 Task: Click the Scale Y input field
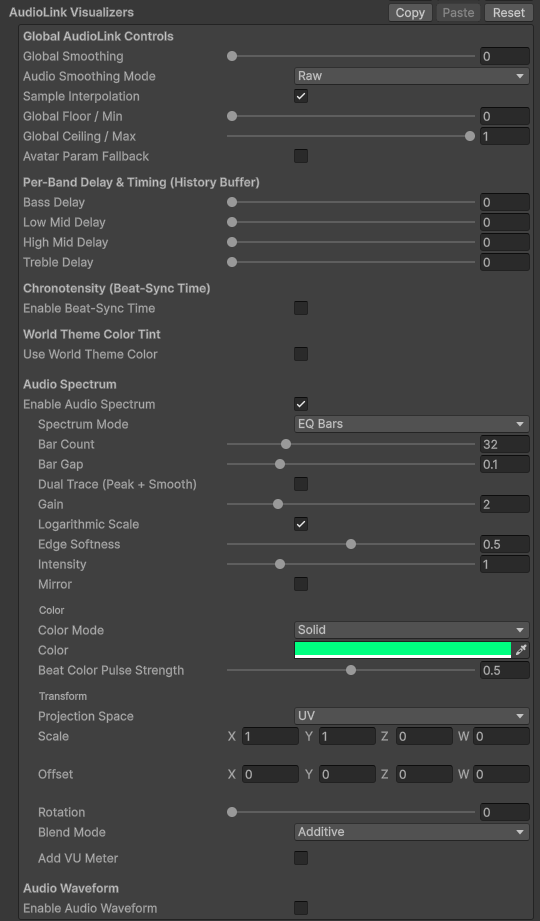pyautogui.click(x=347, y=736)
